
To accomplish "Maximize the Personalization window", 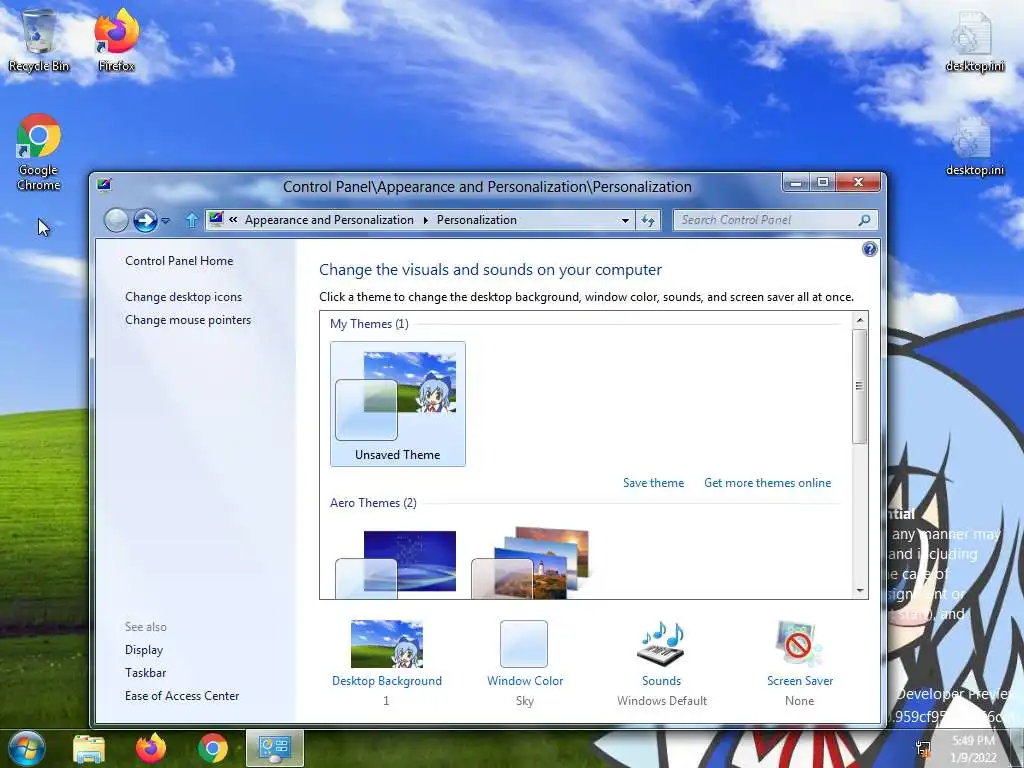I will [x=822, y=183].
